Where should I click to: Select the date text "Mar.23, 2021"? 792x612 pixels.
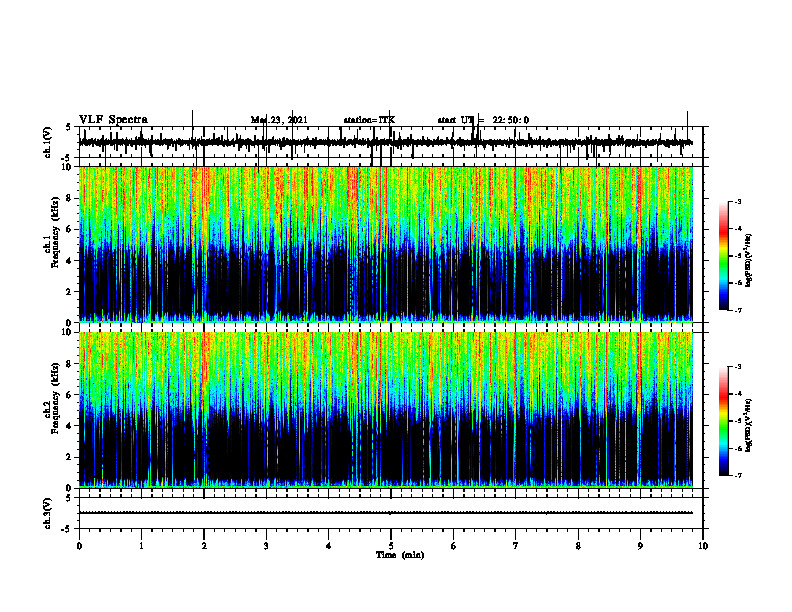[x=279, y=120]
